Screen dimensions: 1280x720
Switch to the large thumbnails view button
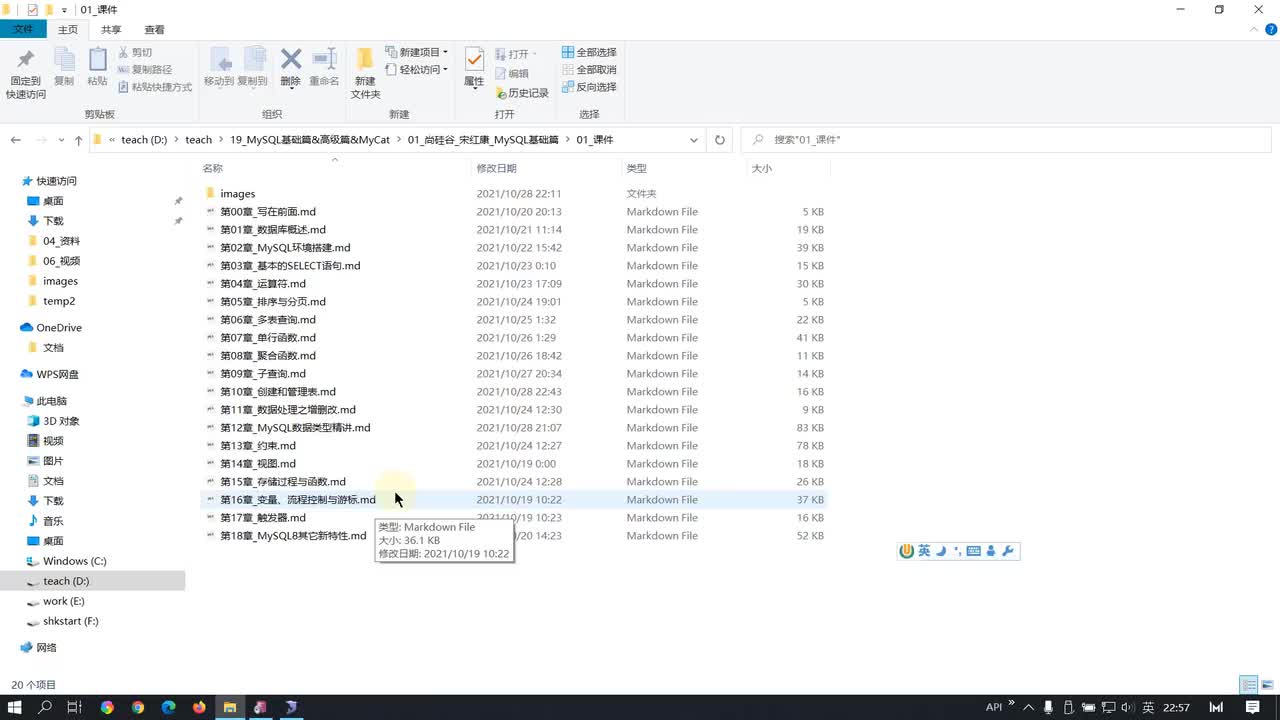[x=1266, y=685]
